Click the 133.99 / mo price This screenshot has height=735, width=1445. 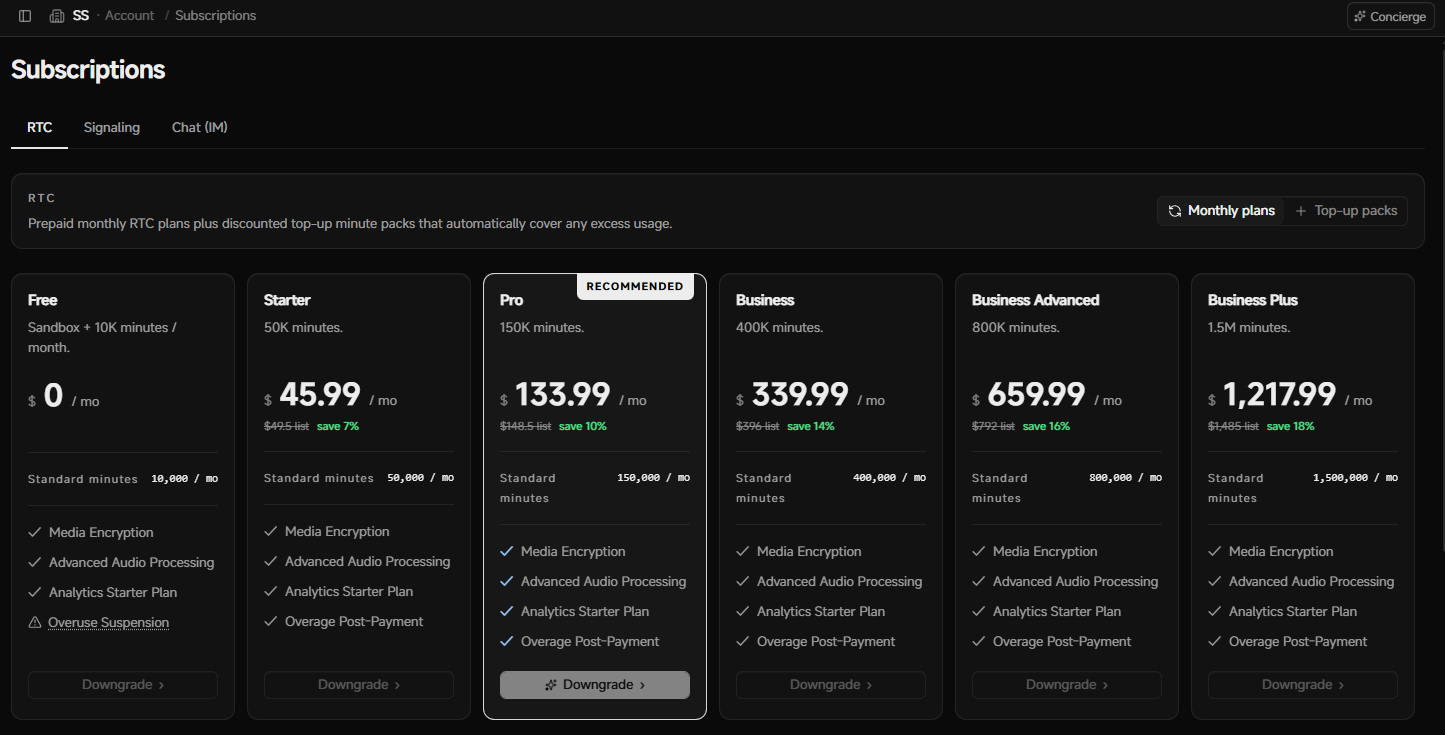(574, 396)
